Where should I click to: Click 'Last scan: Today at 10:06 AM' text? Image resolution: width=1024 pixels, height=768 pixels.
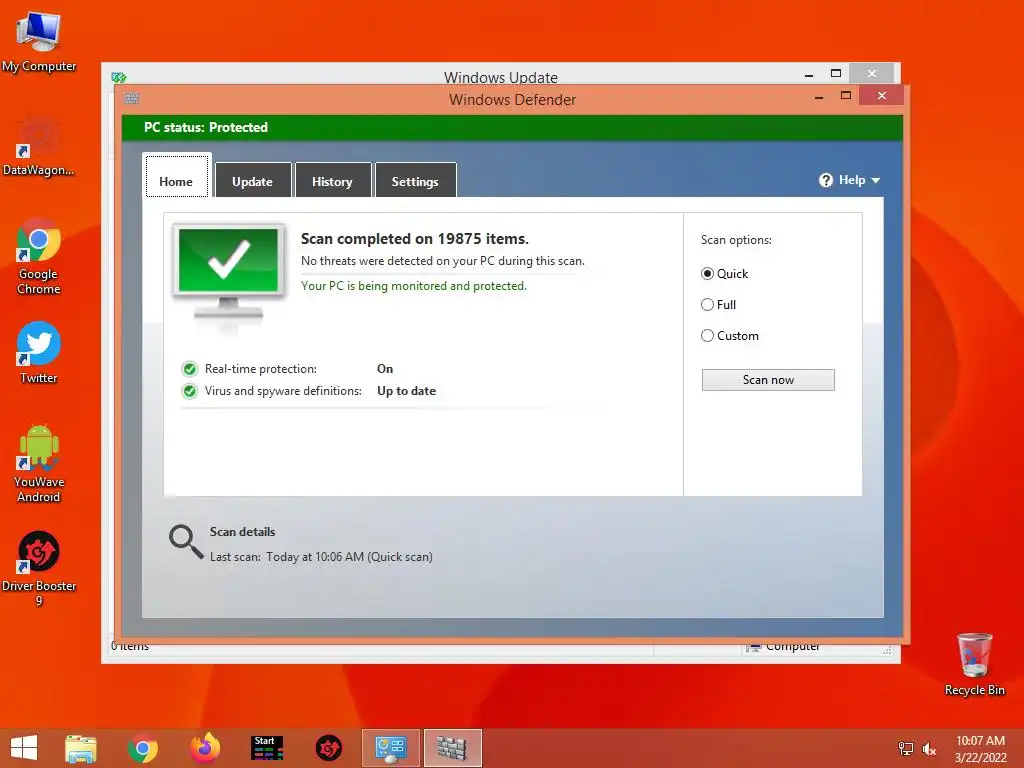pyautogui.click(x=321, y=557)
